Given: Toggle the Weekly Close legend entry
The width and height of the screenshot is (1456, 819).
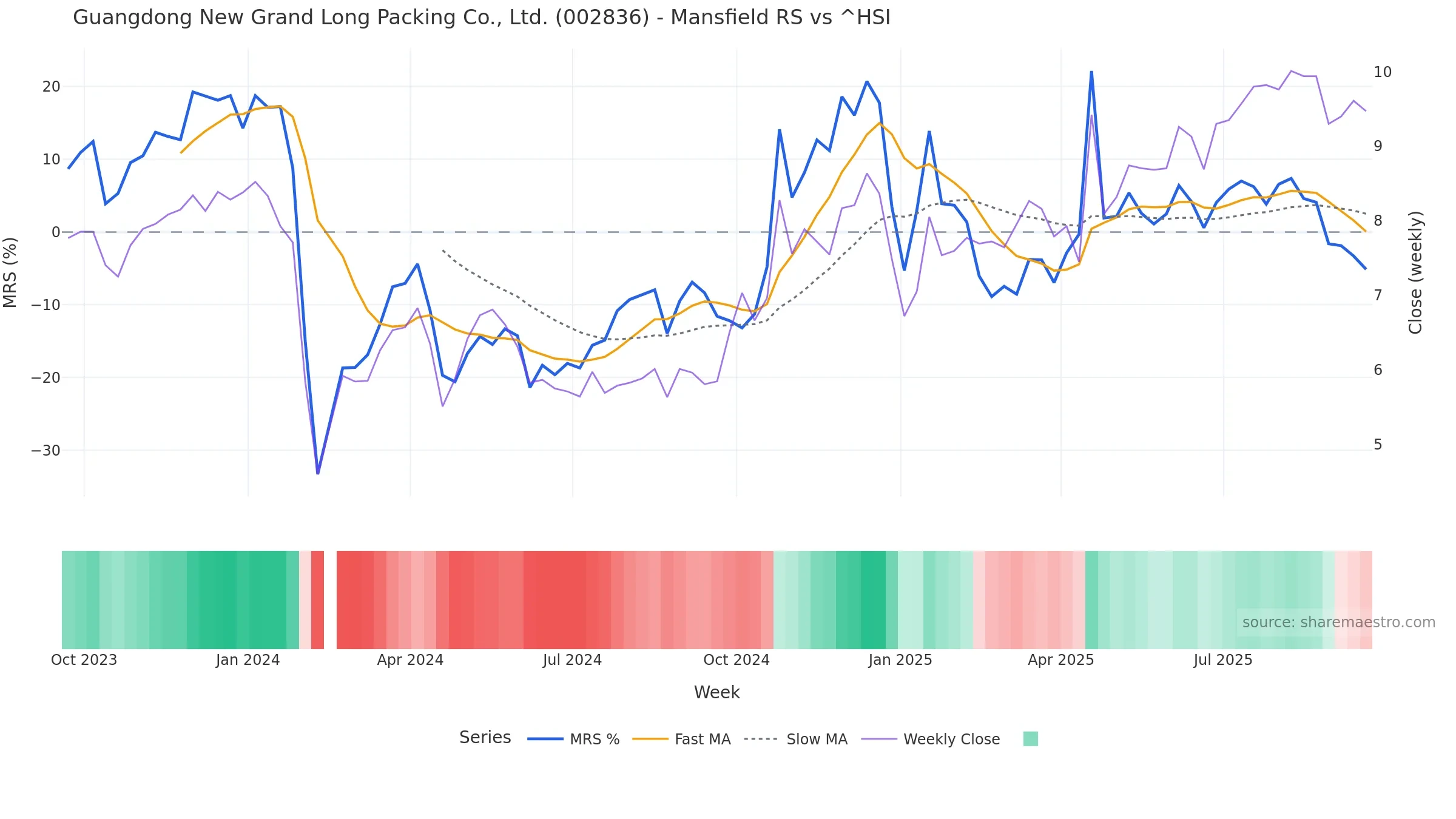Looking at the screenshot, I should tap(931, 739).
